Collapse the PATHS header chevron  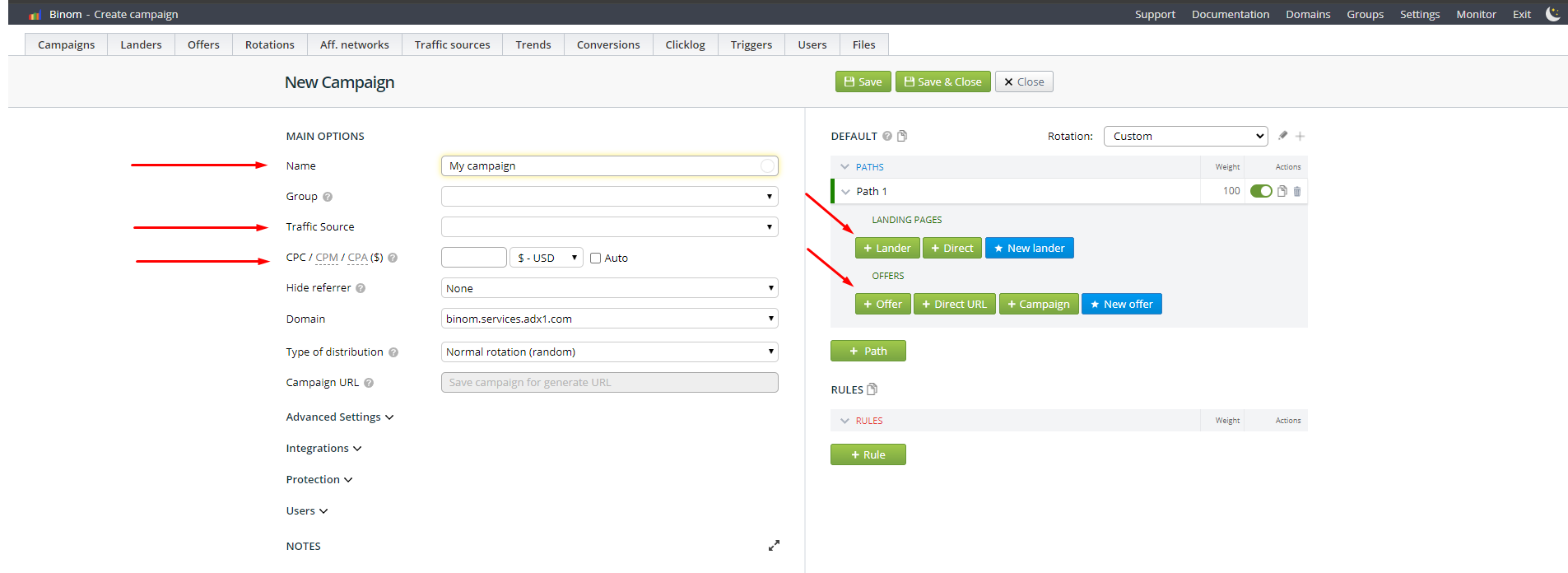[844, 167]
